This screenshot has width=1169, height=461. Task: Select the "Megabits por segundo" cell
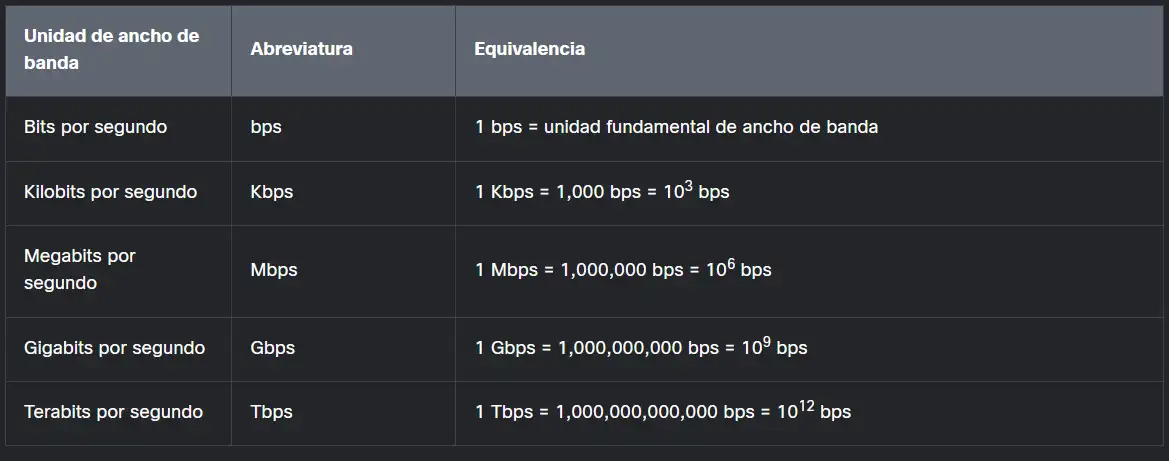80,270
